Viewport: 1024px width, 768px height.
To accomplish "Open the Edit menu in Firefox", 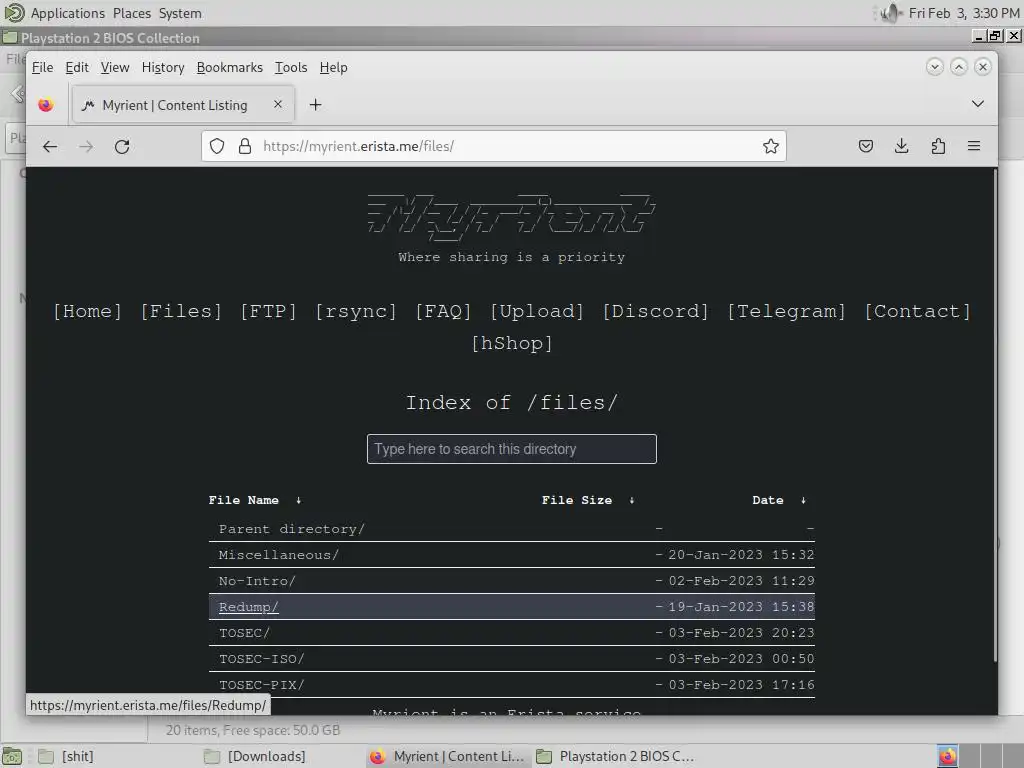I will pos(77,67).
